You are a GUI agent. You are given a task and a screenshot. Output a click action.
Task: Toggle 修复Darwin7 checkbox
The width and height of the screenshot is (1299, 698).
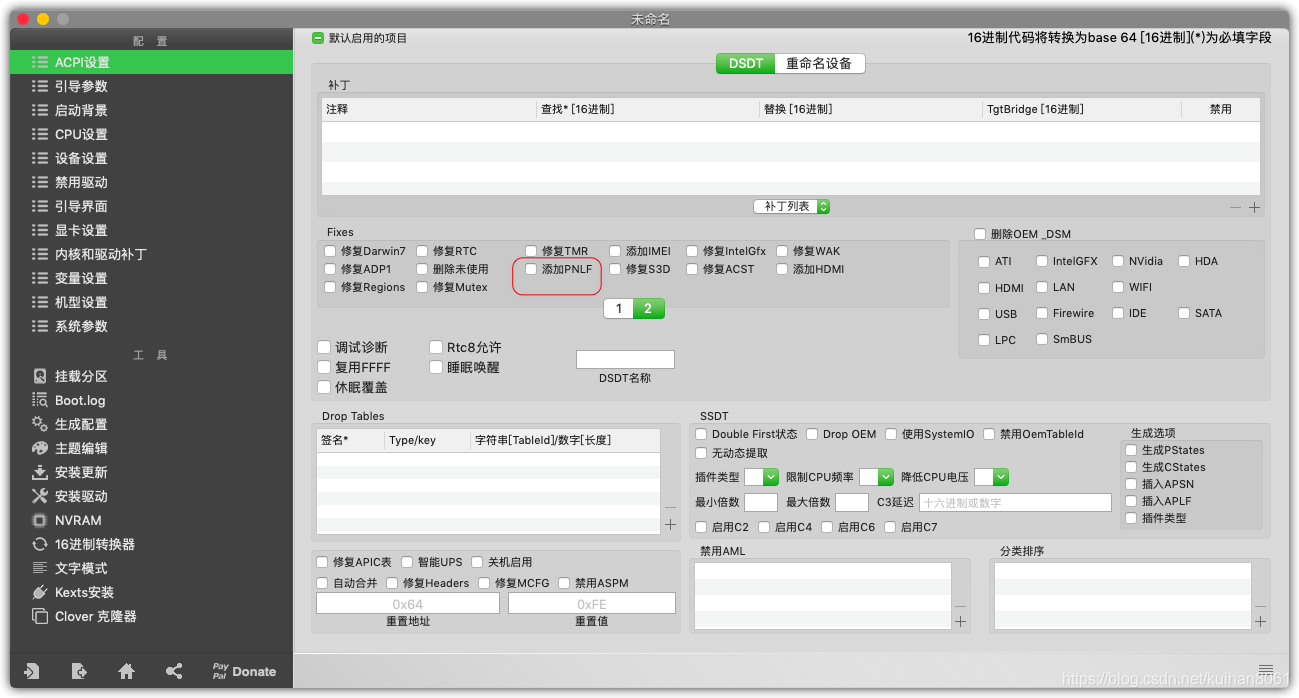331,251
